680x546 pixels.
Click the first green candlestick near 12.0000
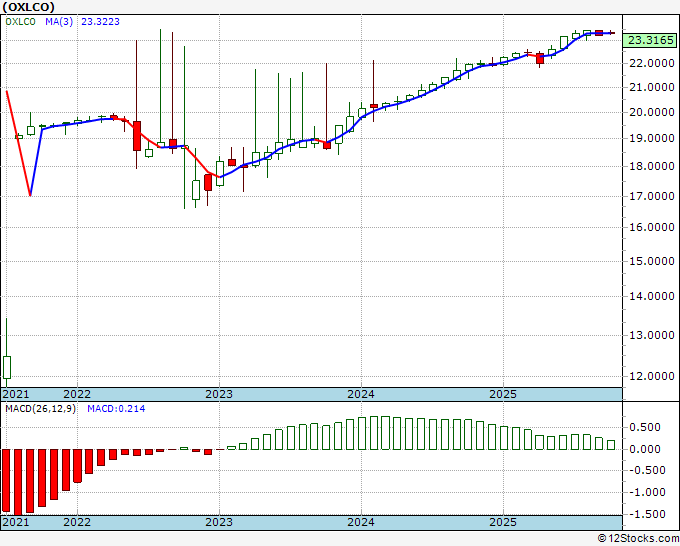pyautogui.click(x=7, y=367)
